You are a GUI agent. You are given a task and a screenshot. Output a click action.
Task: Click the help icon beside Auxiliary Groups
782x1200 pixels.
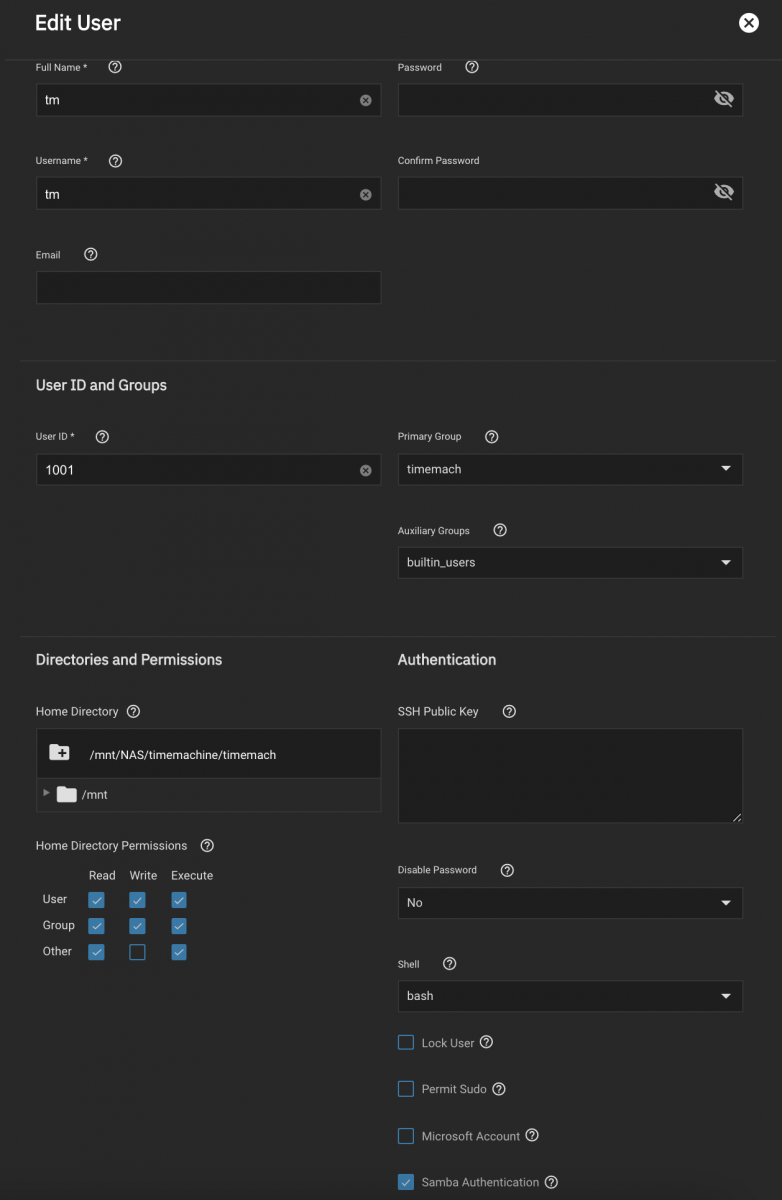(x=500, y=530)
